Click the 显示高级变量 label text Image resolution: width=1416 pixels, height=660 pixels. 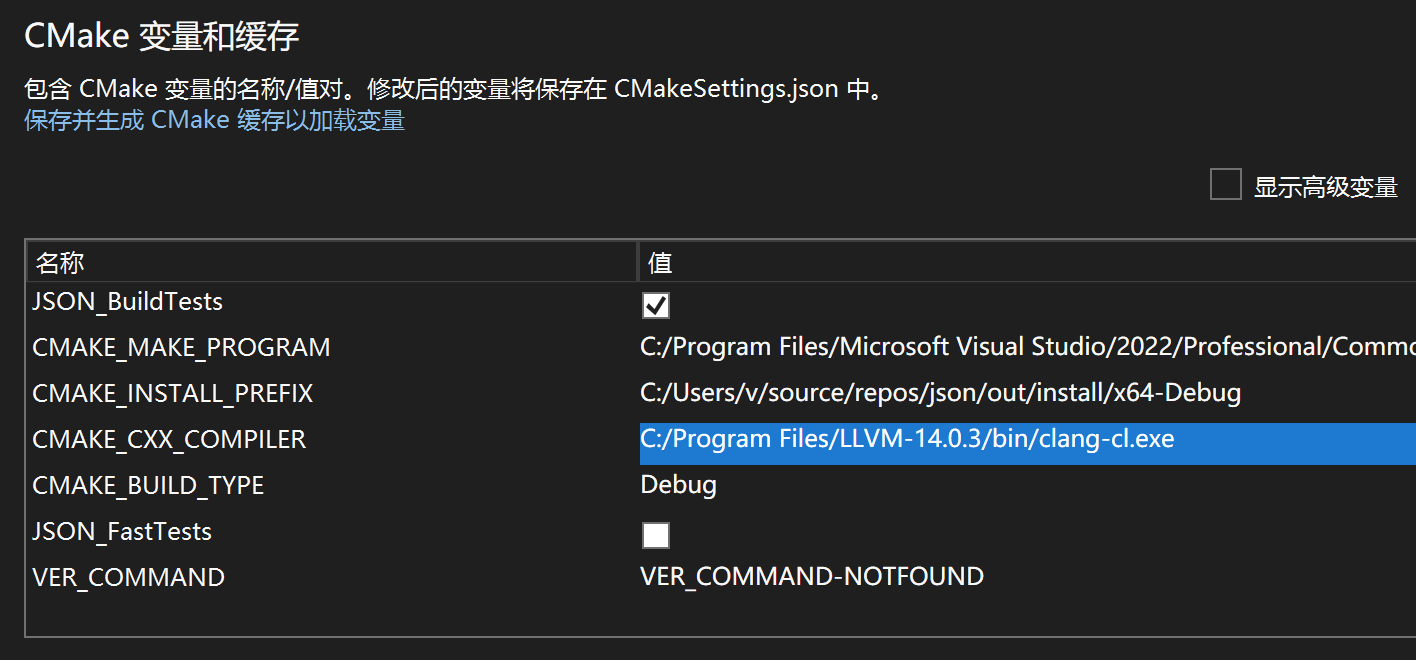pyautogui.click(x=1326, y=187)
